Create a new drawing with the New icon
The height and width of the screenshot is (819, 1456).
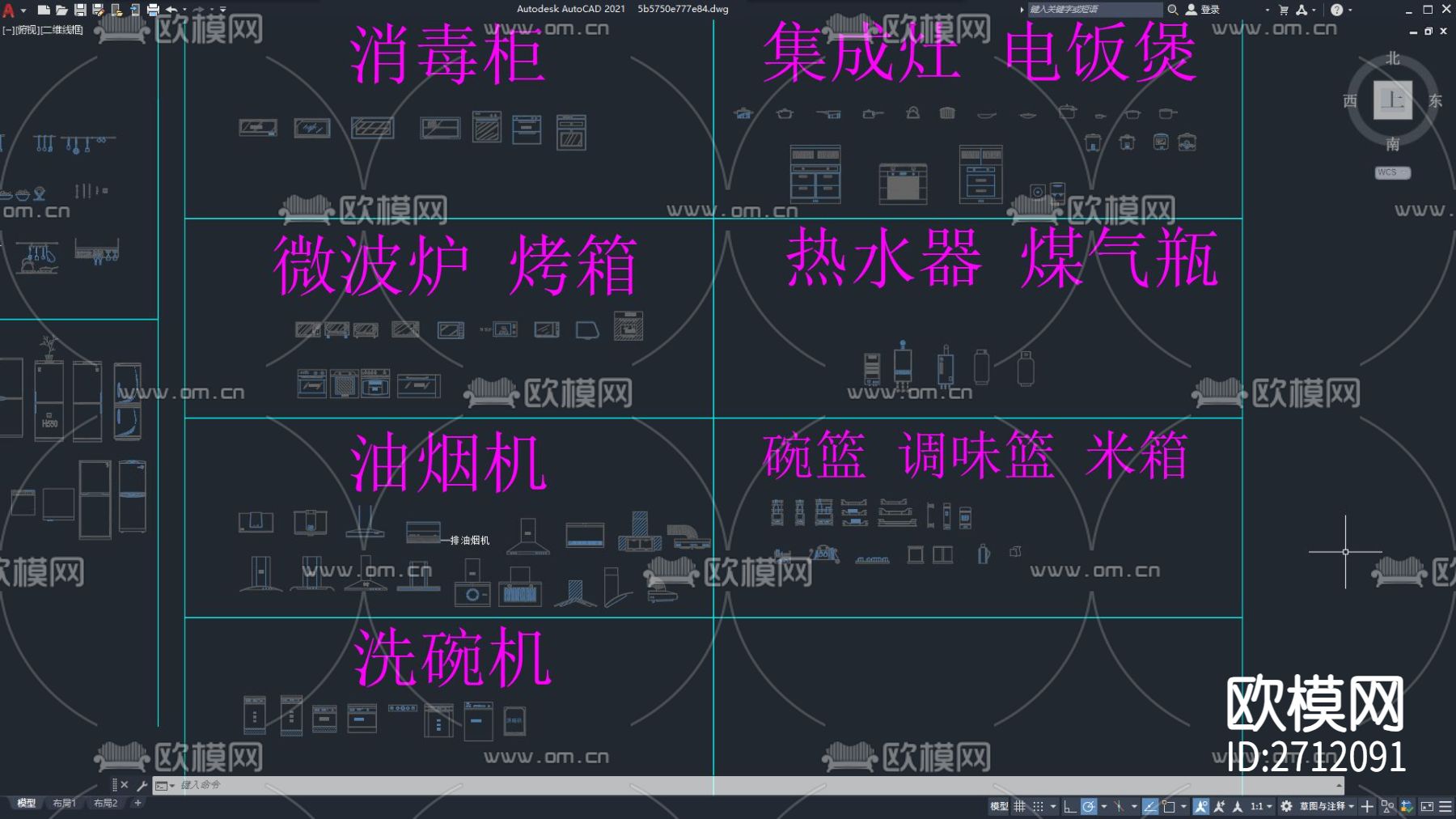pyautogui.click(x=44, y=9)
